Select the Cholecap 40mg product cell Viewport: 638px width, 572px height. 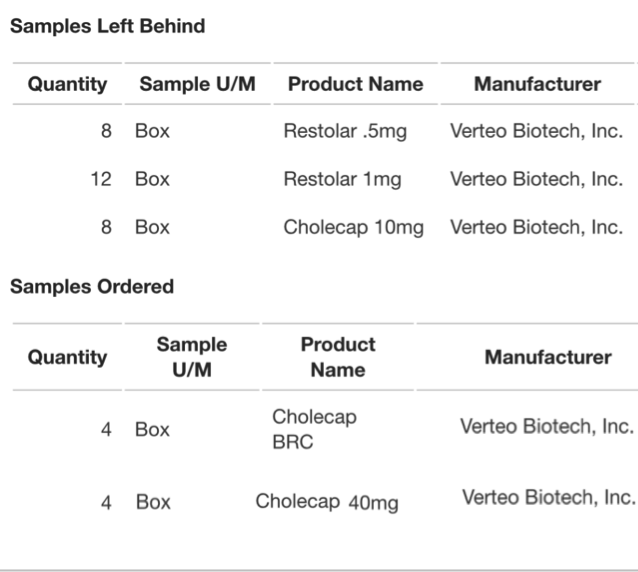click(x=326, y=503)
